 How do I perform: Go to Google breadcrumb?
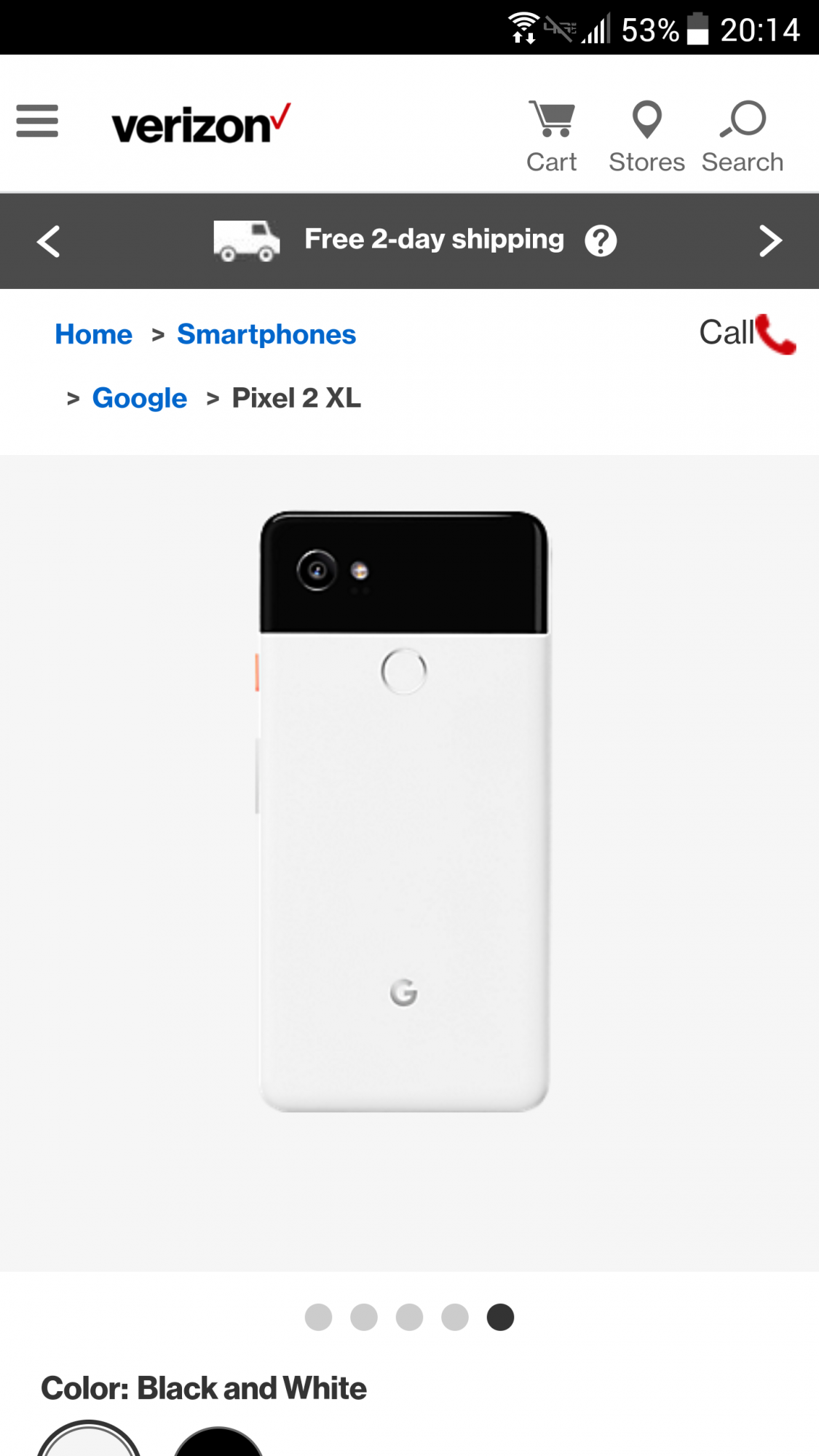pyautogui.click(x=140, y=398)
